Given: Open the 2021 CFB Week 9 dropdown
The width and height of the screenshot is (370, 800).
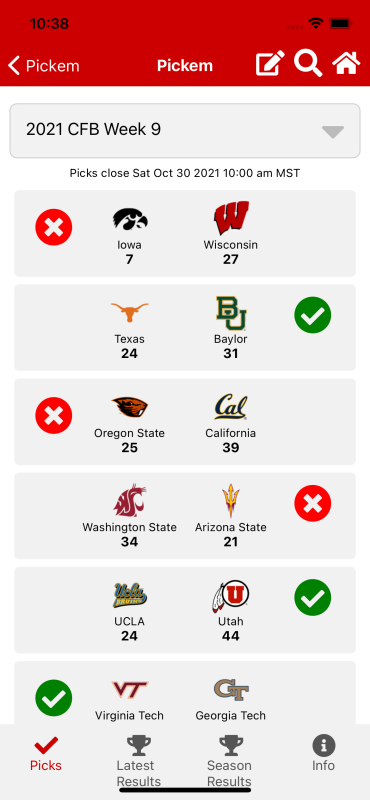Looking at the screenshot, I should point(185,131).
